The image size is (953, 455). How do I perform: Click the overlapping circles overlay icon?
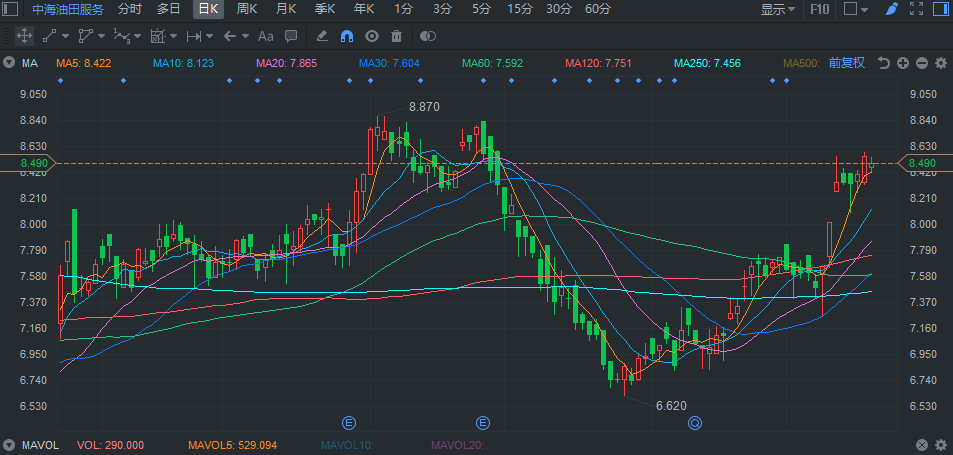click(428, 36)
